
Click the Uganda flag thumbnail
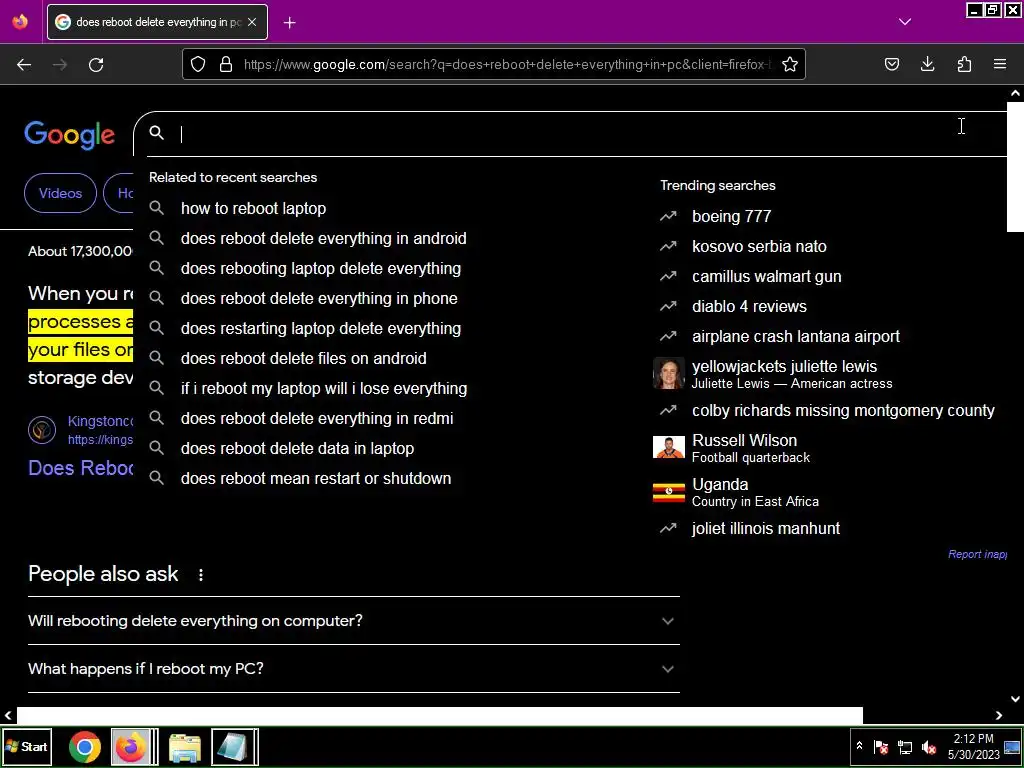tap(669, 492)
